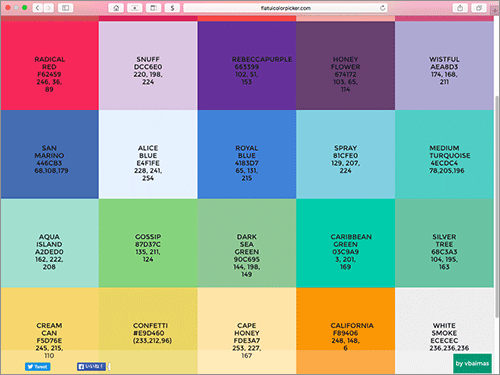500x375 pixels.
Task: Click the flatuicolorpicker.com address bar
Action: click(285, 8)
